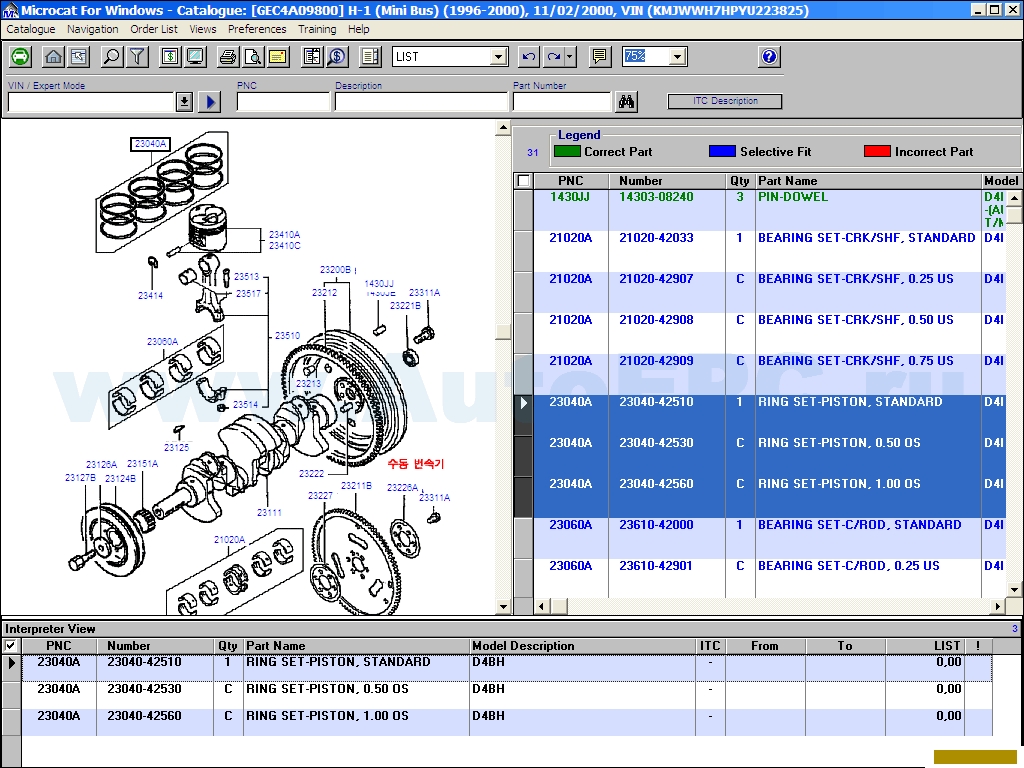Sort parts list by the Part Name header
1024x768 pixels.
(868, 181)
